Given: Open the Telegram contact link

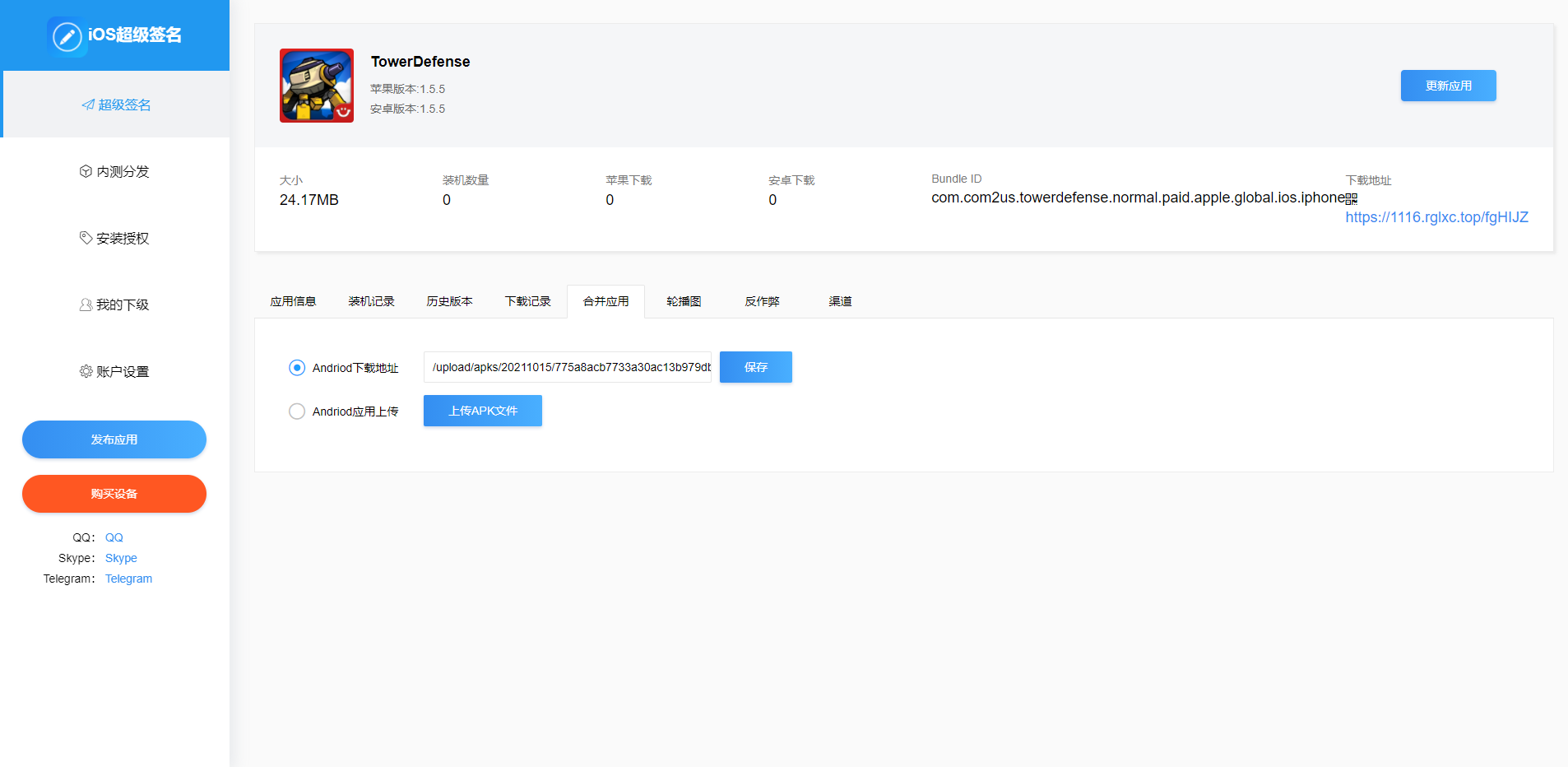Looking at the screenshot, I should click(128, 579).
